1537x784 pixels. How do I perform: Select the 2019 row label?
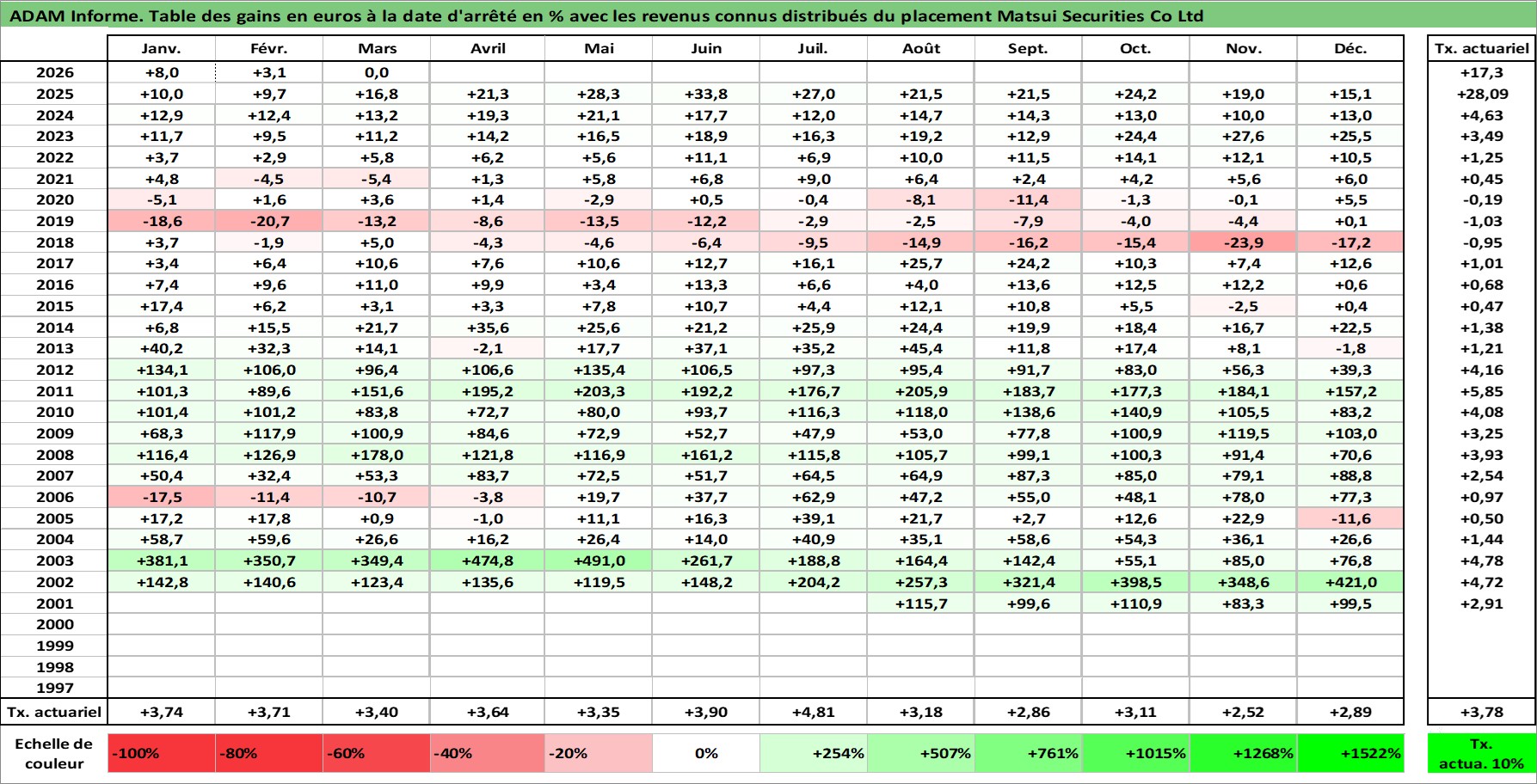click(54, 221)
